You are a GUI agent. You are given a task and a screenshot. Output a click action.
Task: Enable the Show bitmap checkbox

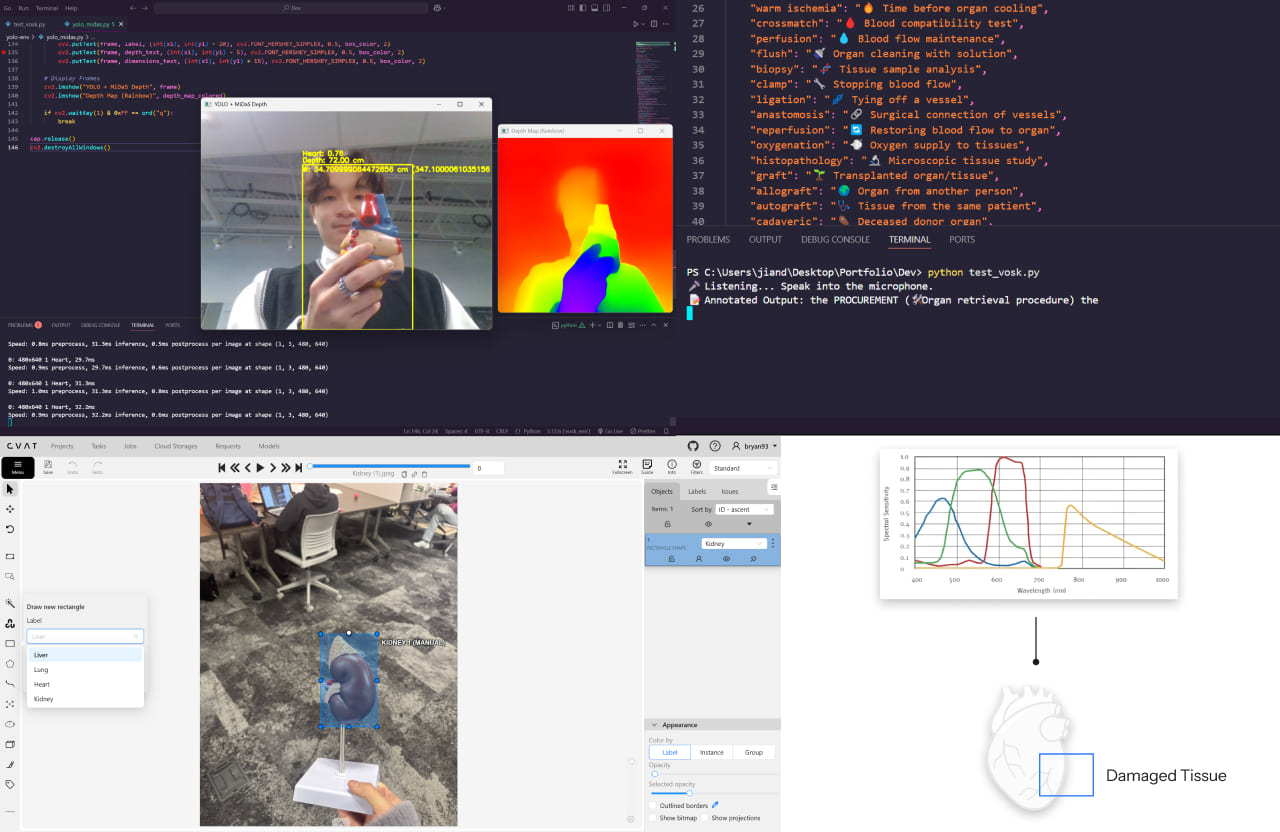click(x=653, y=817)
